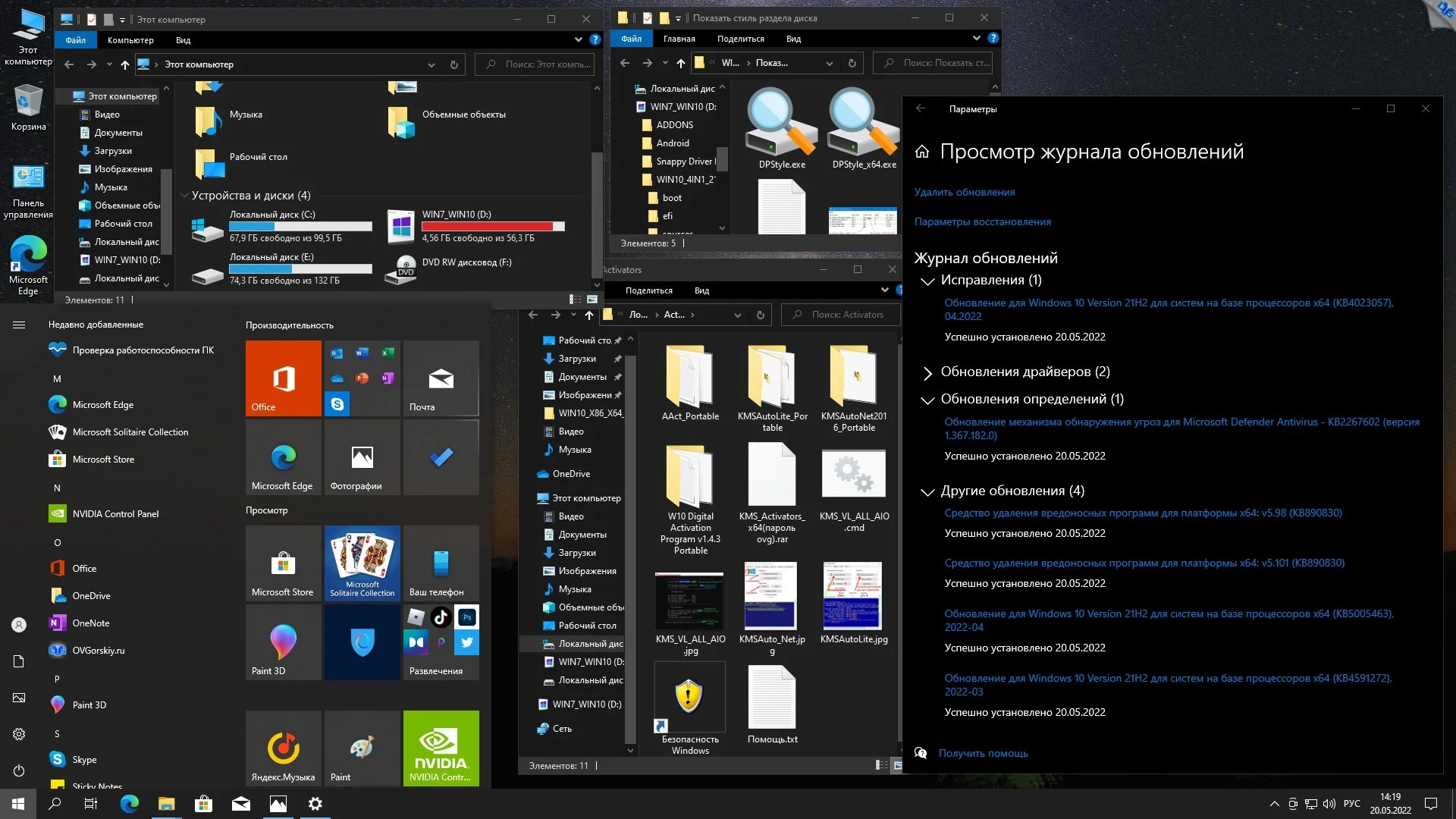Collapse the Устройства и диски group

pos(184,196)
